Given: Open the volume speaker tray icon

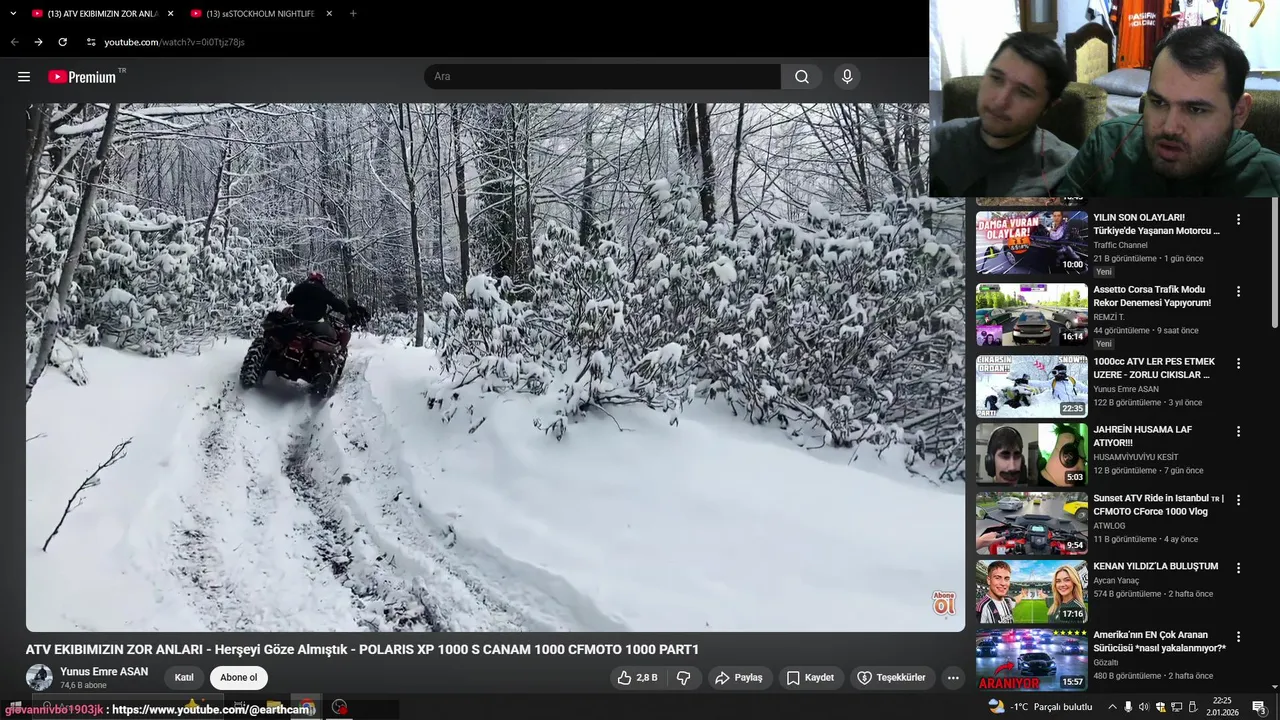Looking at the screenshot, I should [1144, 707].
